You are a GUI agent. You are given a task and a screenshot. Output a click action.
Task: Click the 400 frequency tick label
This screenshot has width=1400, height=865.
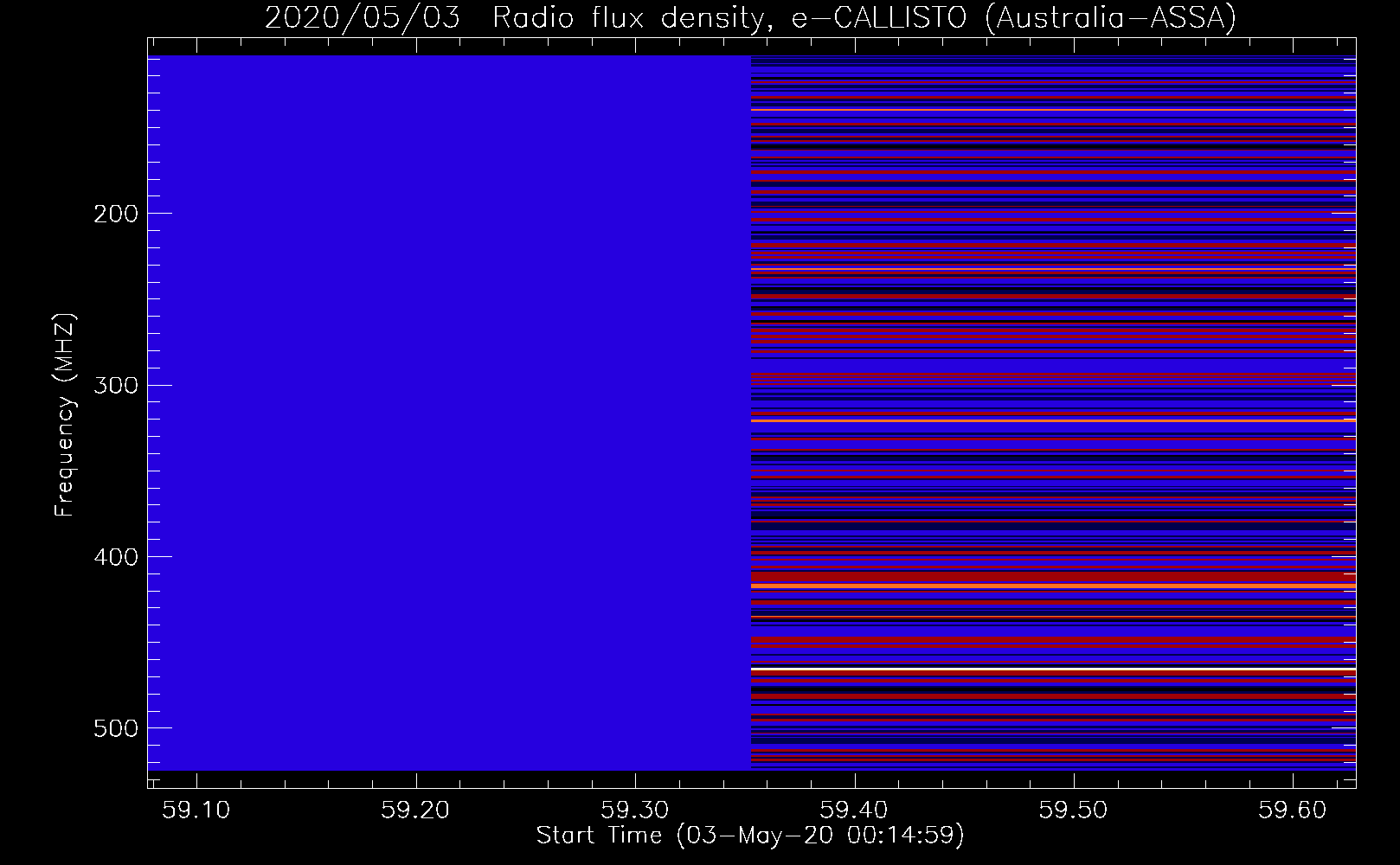115,557
